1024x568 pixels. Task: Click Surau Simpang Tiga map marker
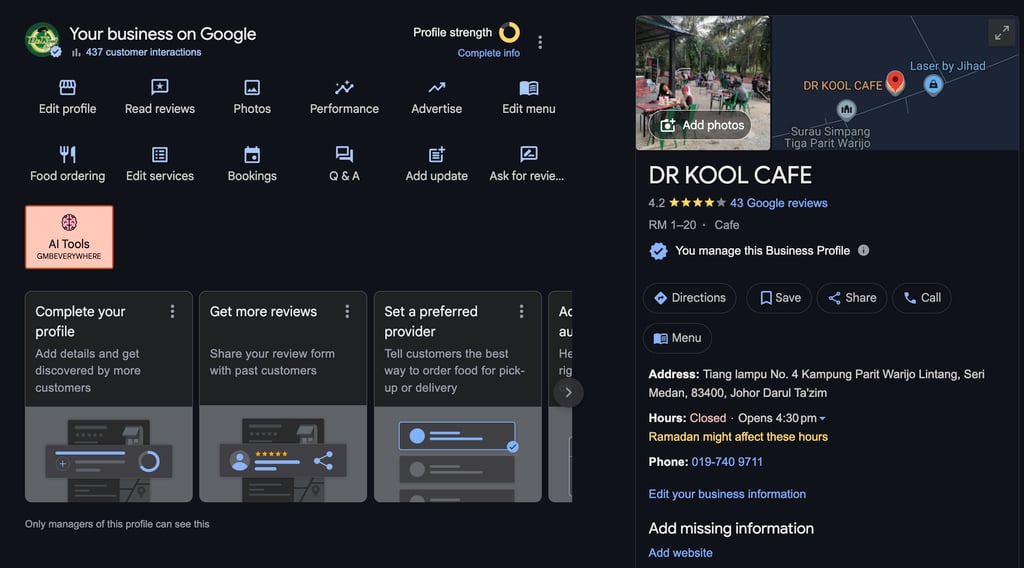tap(846, 110)
